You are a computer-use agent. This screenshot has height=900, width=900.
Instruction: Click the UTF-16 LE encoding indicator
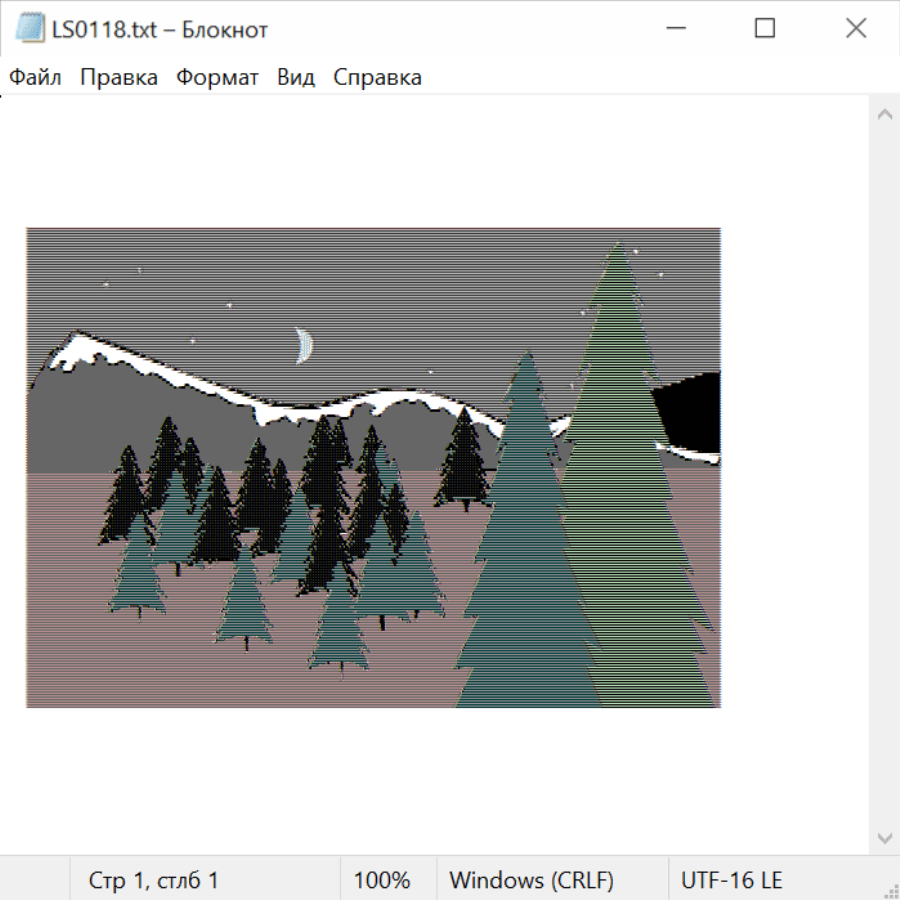tap(732, 880)
